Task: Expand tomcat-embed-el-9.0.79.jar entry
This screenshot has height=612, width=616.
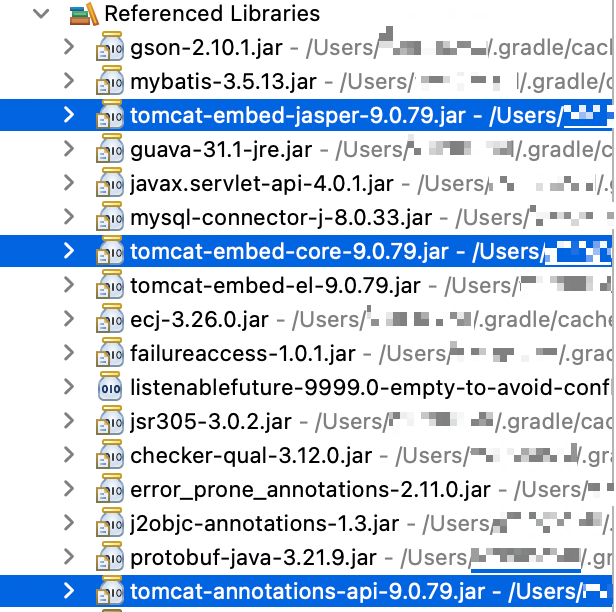Action: tap(69, 285)
